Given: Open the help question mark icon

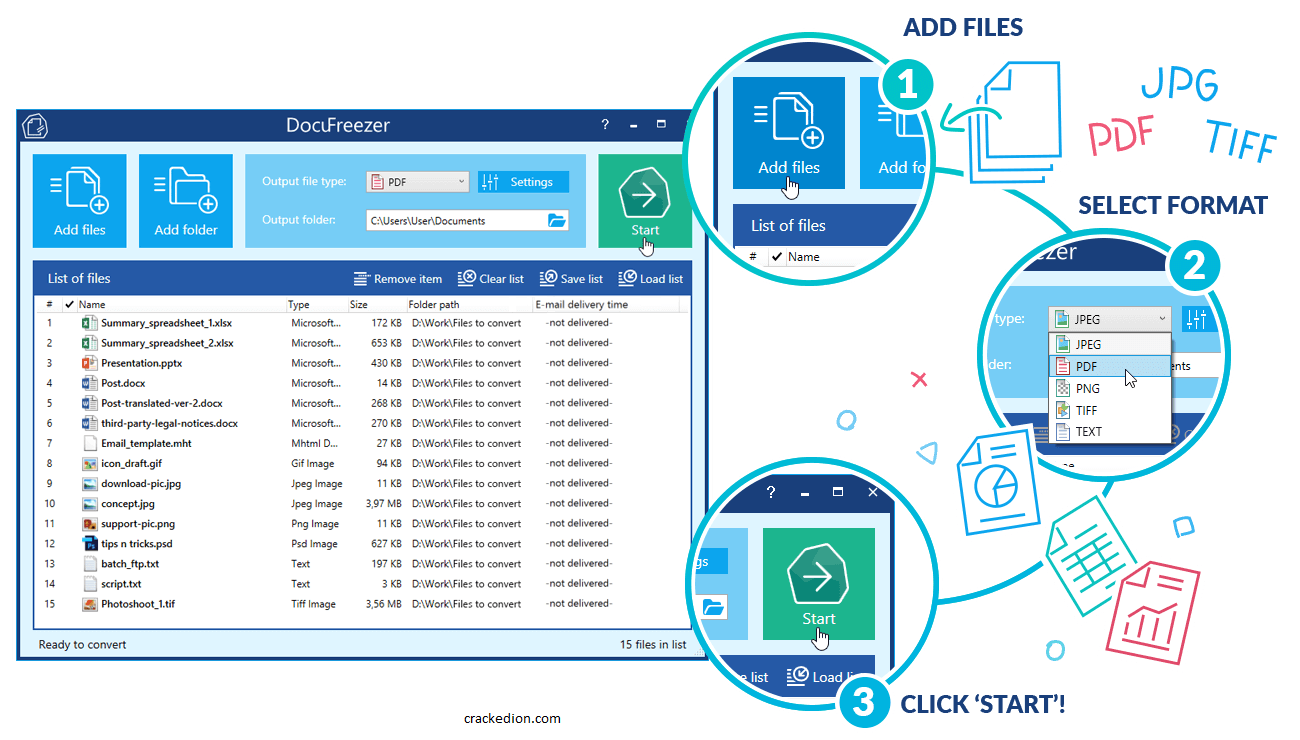Looking at the screenshot, I should pos(604,125).
